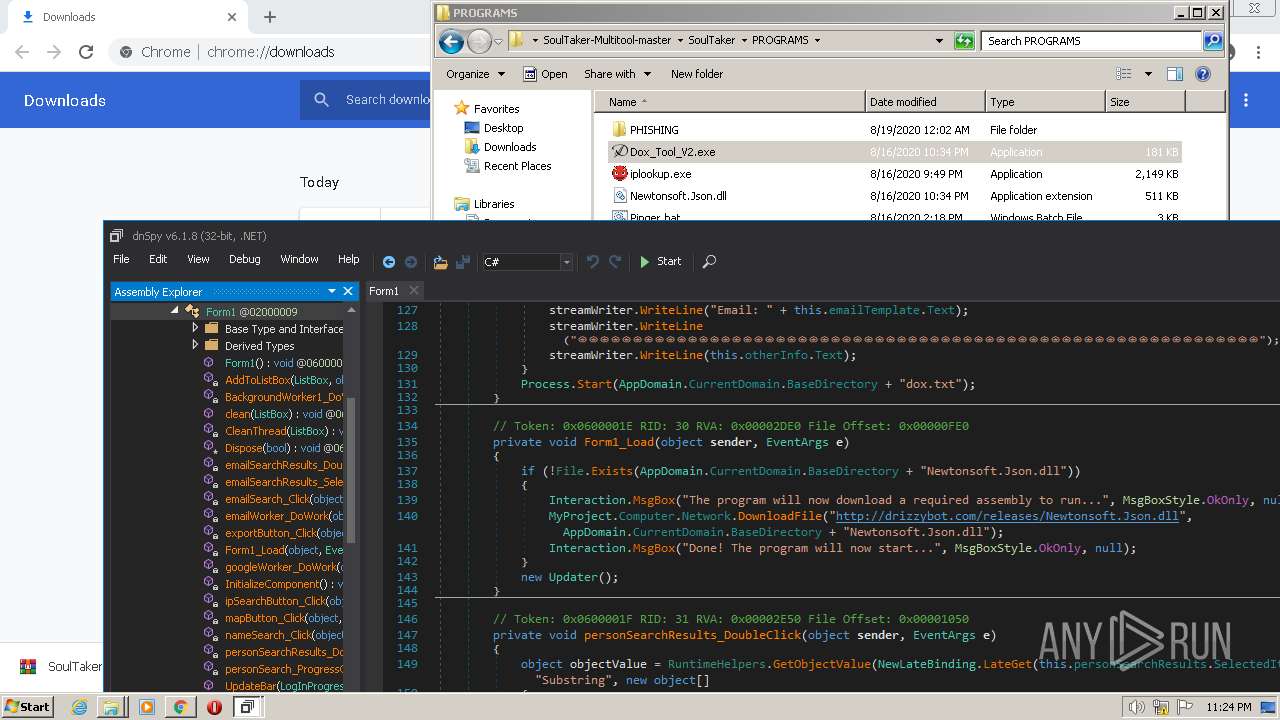Select the BackgroundWorker1_DoWork method
This screenshot has width=1280, height=720.
tap(273, 397)
